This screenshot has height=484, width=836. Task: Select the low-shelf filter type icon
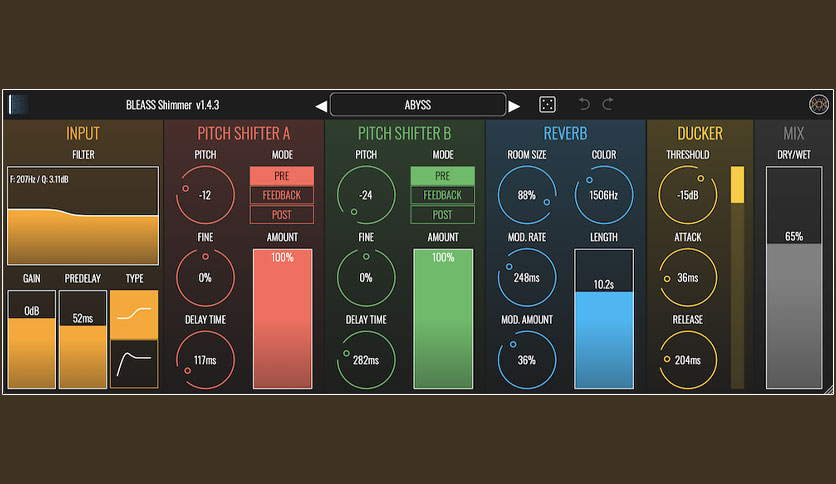134,314
